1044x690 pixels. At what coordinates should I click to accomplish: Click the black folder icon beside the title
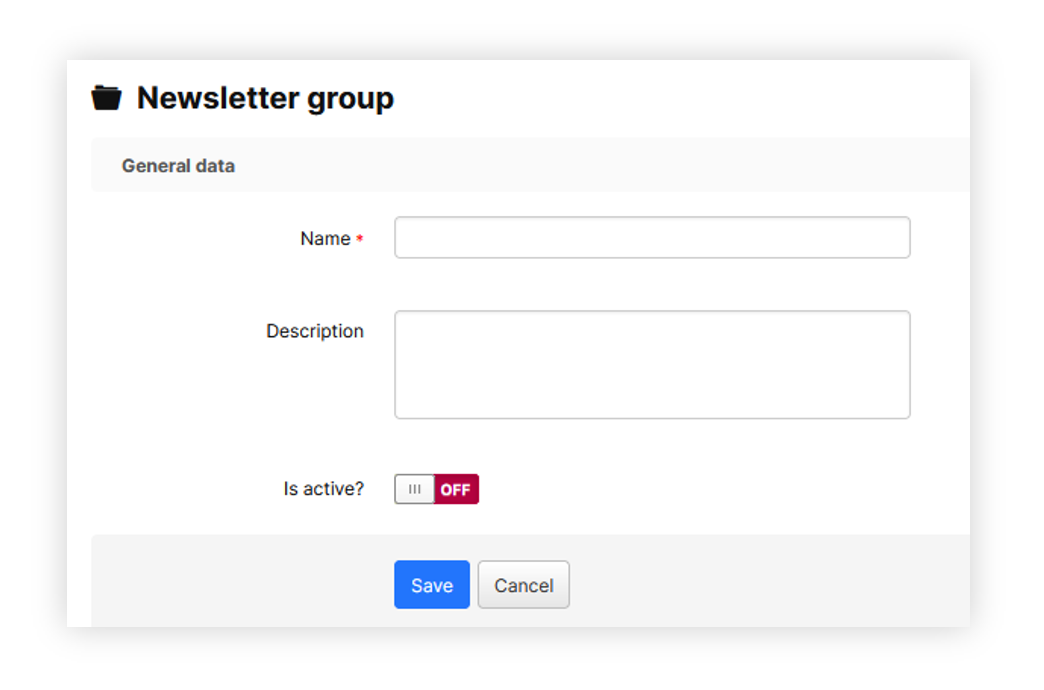click(x=106, y=98)
